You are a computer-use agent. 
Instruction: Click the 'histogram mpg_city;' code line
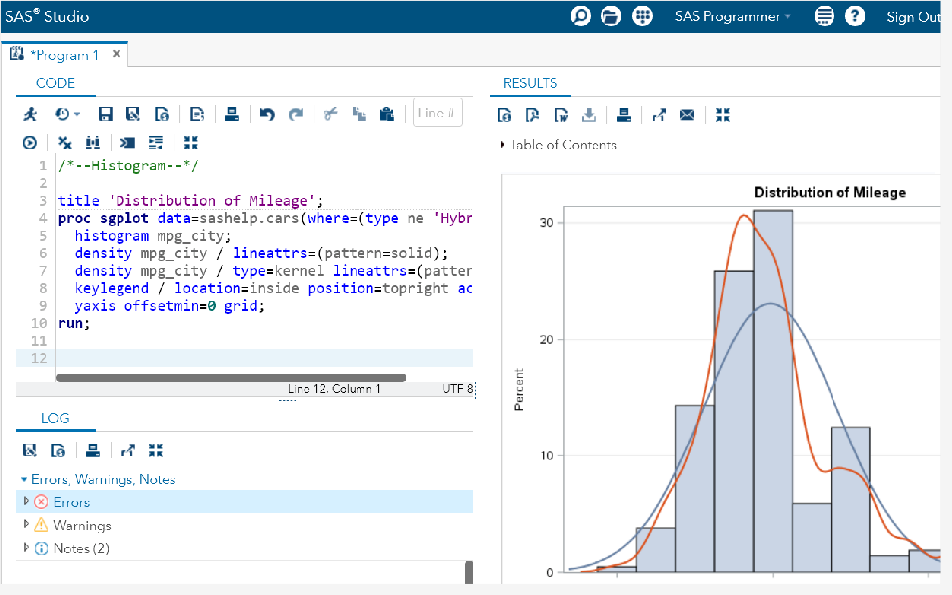click(152, 236)
